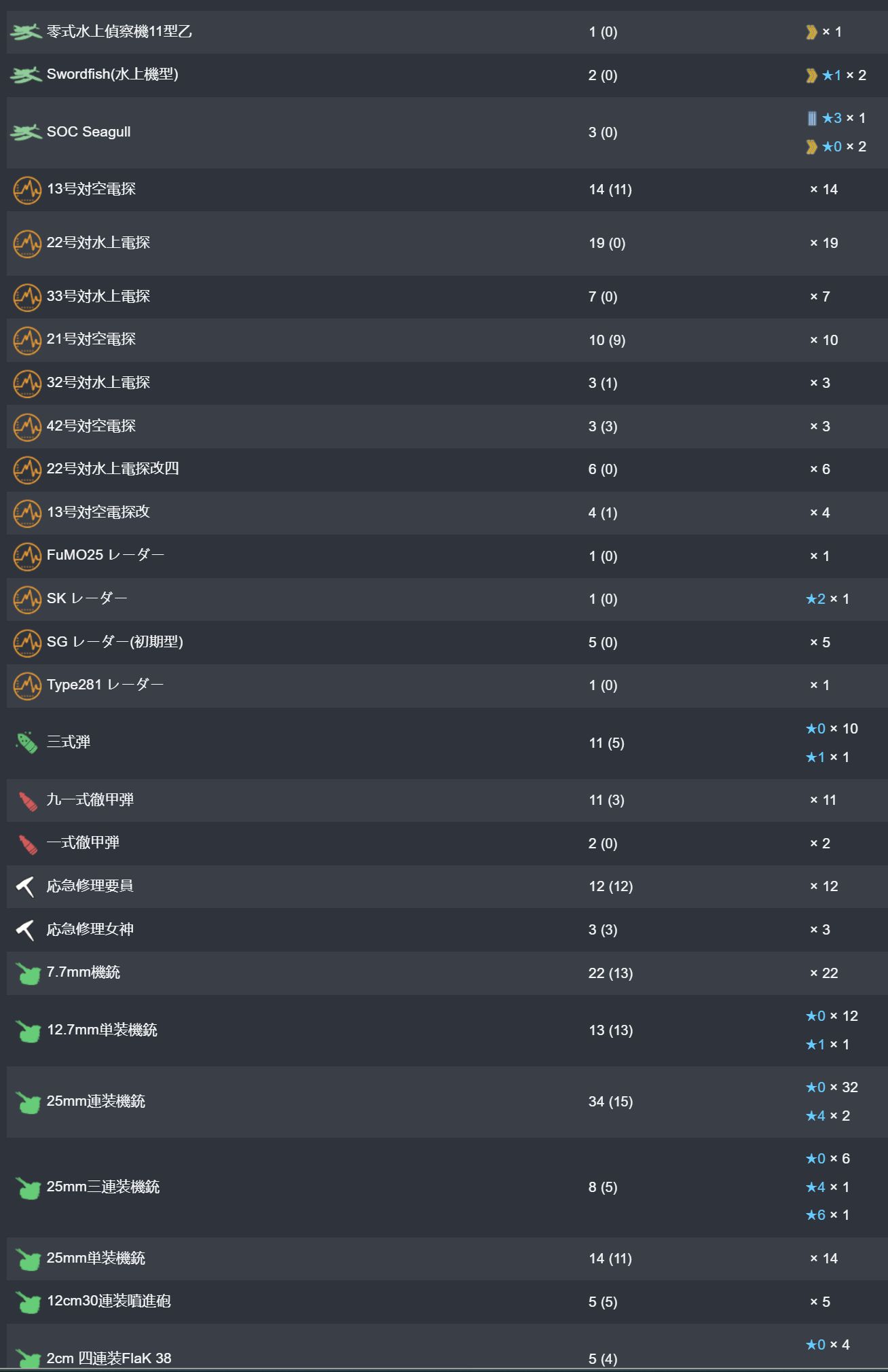The height and width of the screenshot is (1372, 888).
Task: Click the × 22 quantity for 7.7mm機銃
Action: (x=824, y=973)
